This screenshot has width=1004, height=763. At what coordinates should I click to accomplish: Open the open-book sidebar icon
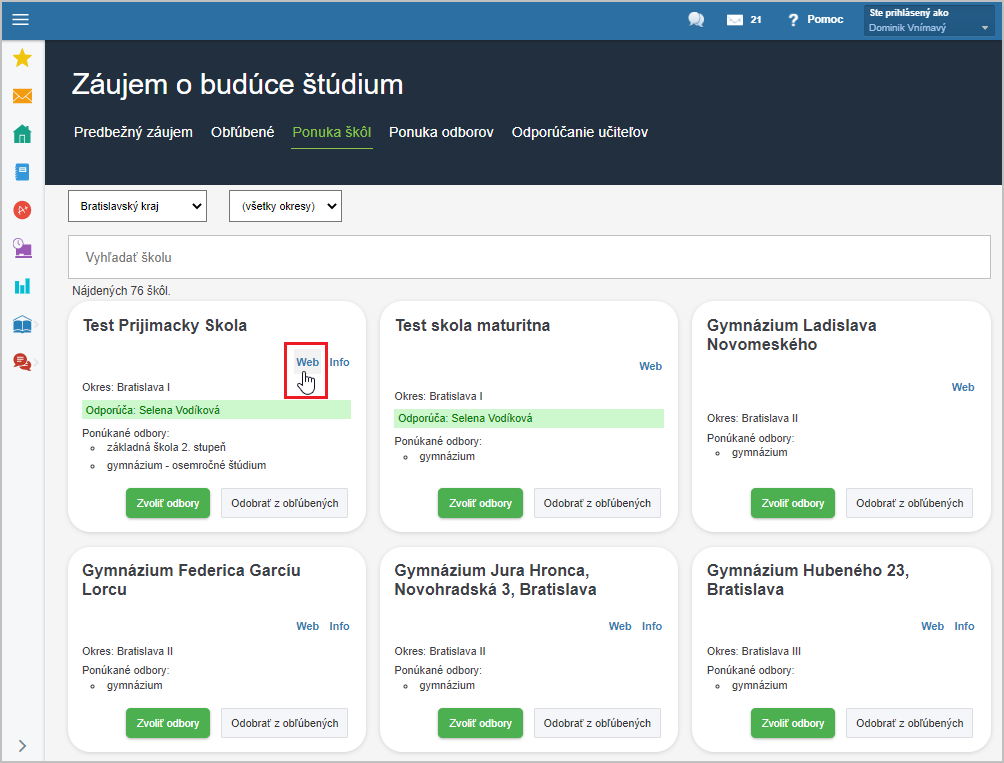click(22, 325)
